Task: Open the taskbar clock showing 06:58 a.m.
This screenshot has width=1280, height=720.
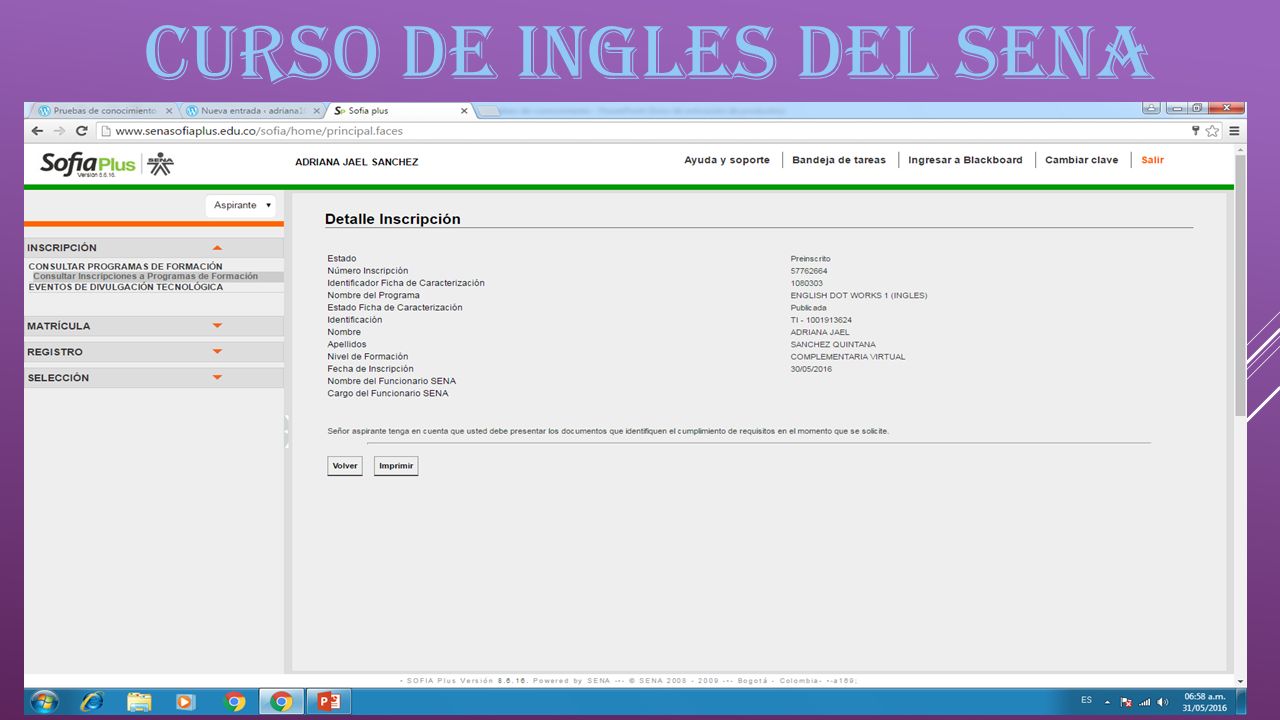Action: (1205, 702)
